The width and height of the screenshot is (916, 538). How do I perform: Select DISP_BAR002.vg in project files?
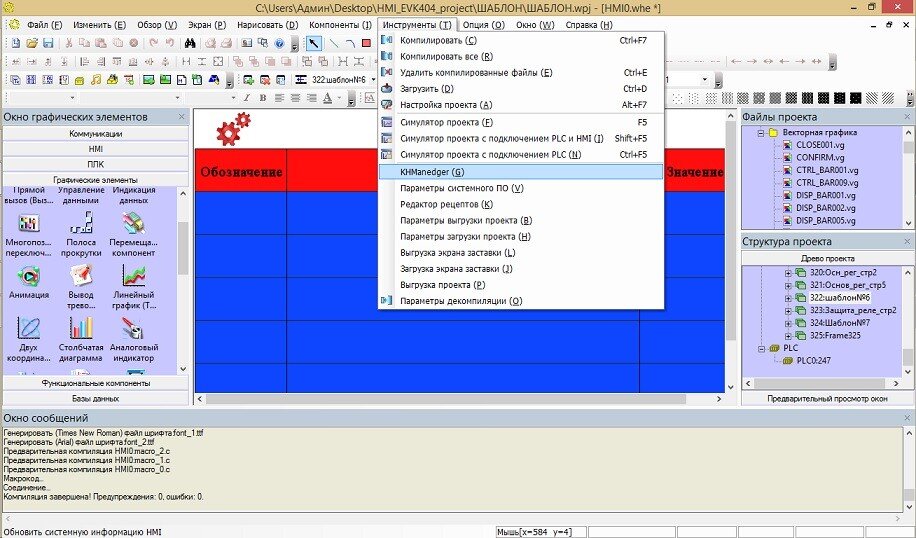click(825, 208)
